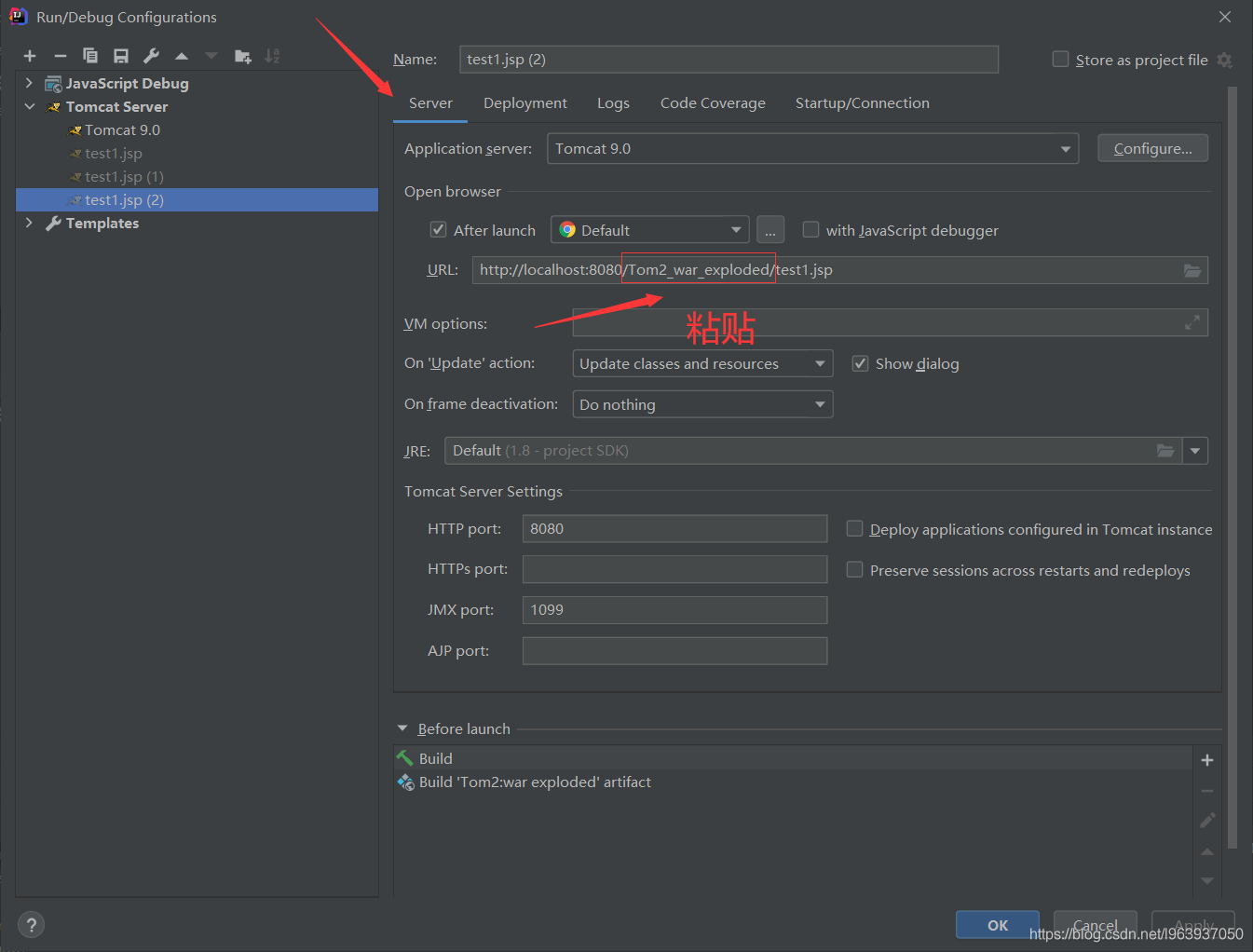Click the vertical scrollbar of the settings panel
This screenshot has height=952, width=1253.
pos(1233,468)
